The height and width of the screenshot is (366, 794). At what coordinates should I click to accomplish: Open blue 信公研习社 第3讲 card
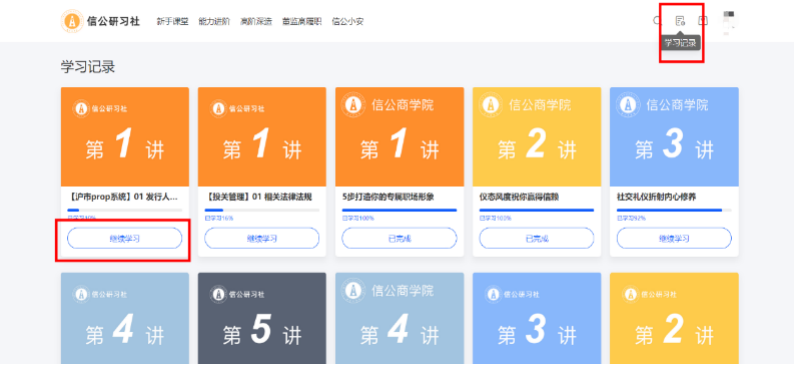tap(537, 318)
